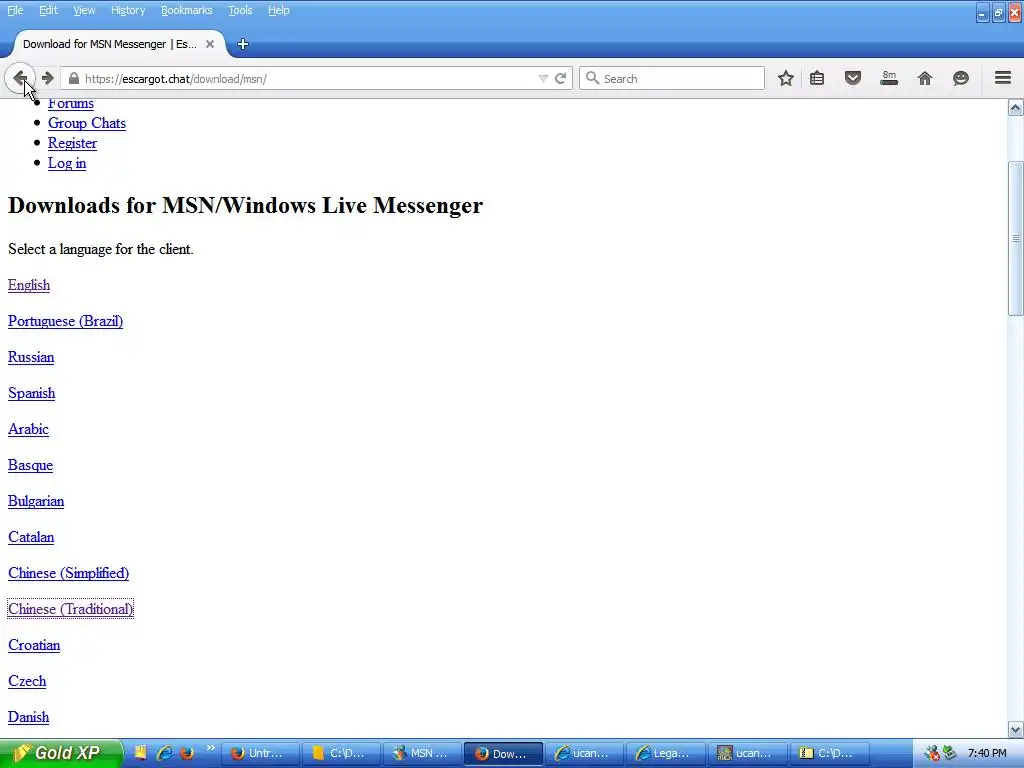Select the Spanish language link
This screenshot has height=768, width=1024.
pos(31,393)
